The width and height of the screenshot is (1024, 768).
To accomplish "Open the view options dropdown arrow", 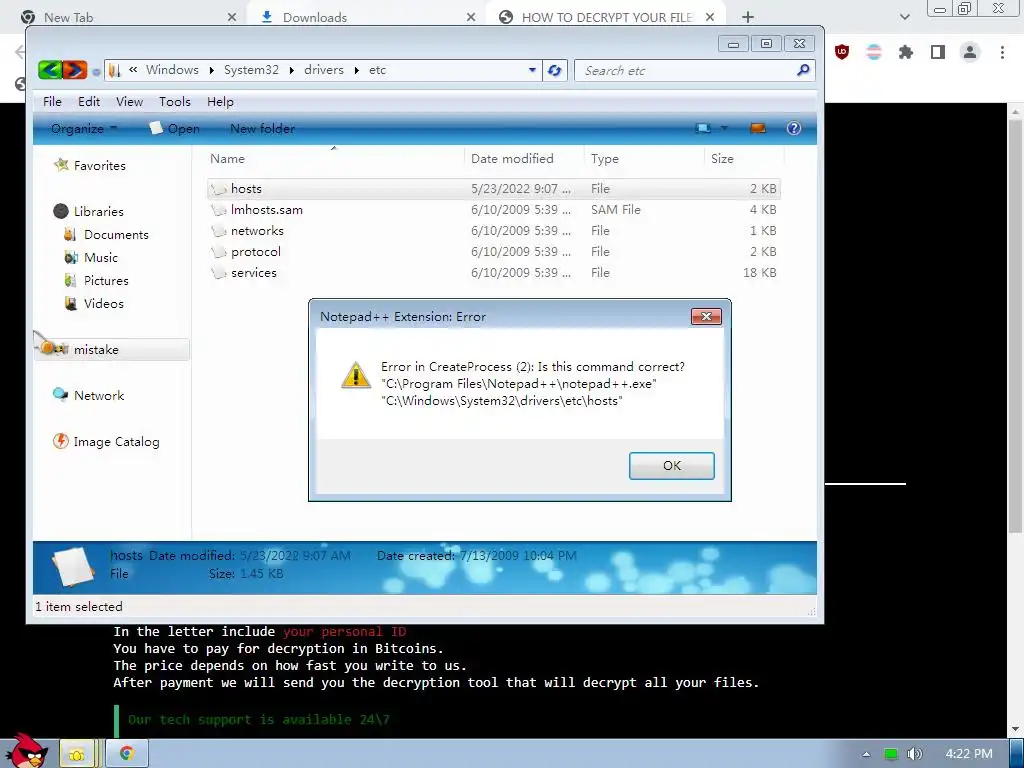I will coord(724,128).
